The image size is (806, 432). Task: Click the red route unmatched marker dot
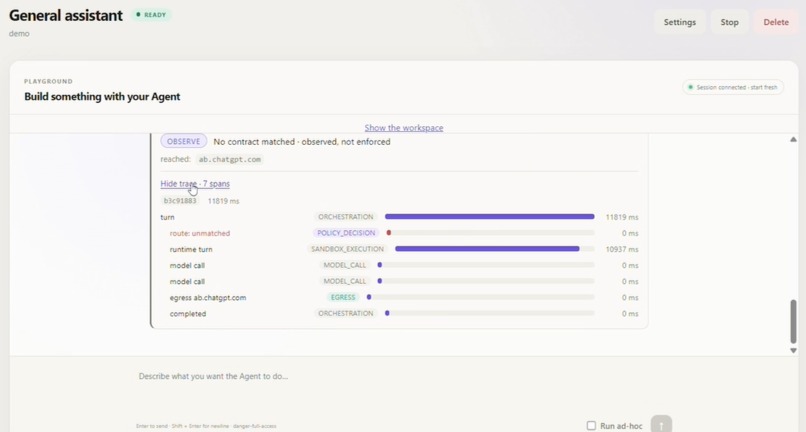(389, 233)
